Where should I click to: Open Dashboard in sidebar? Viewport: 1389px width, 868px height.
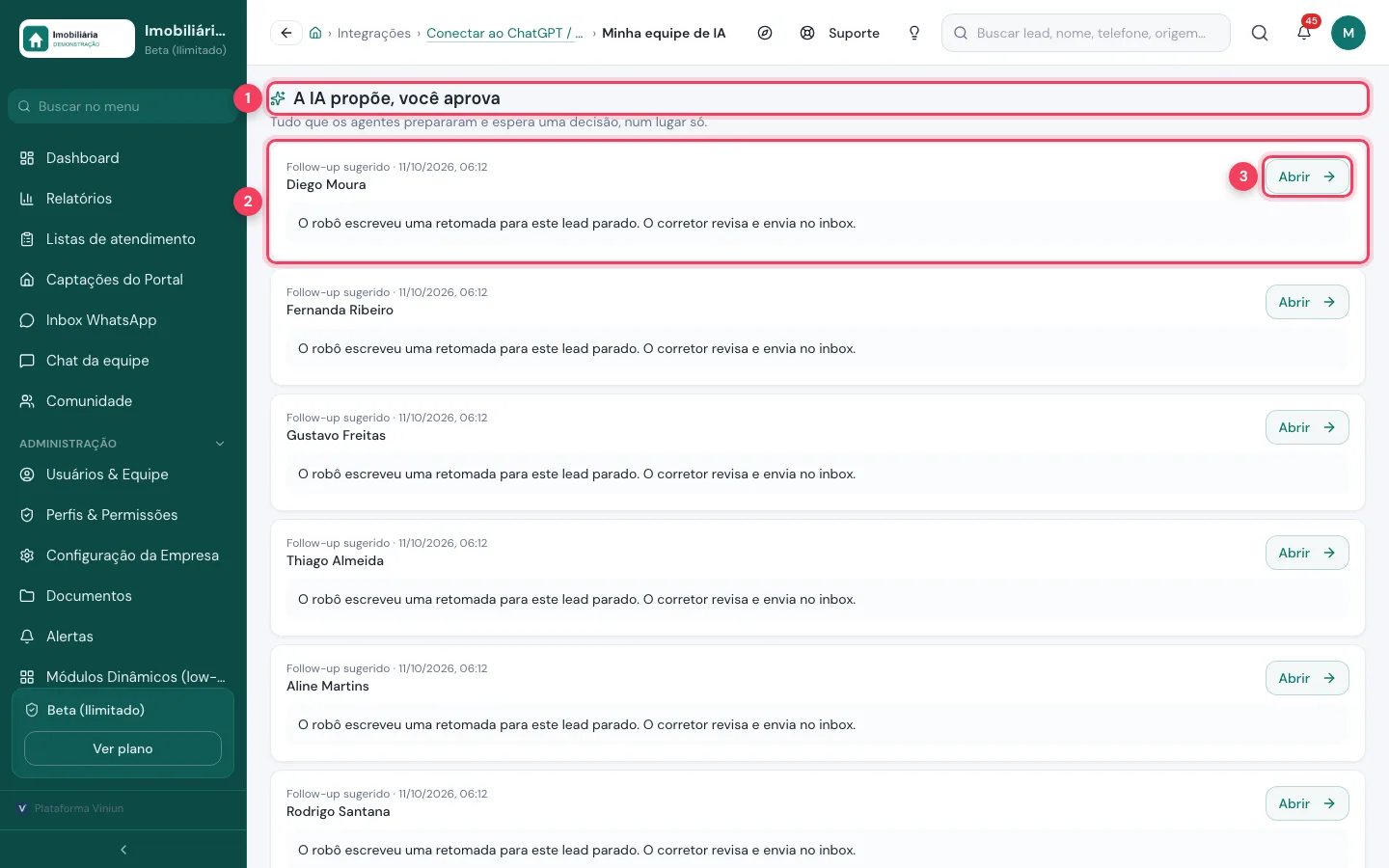[123, 158]
